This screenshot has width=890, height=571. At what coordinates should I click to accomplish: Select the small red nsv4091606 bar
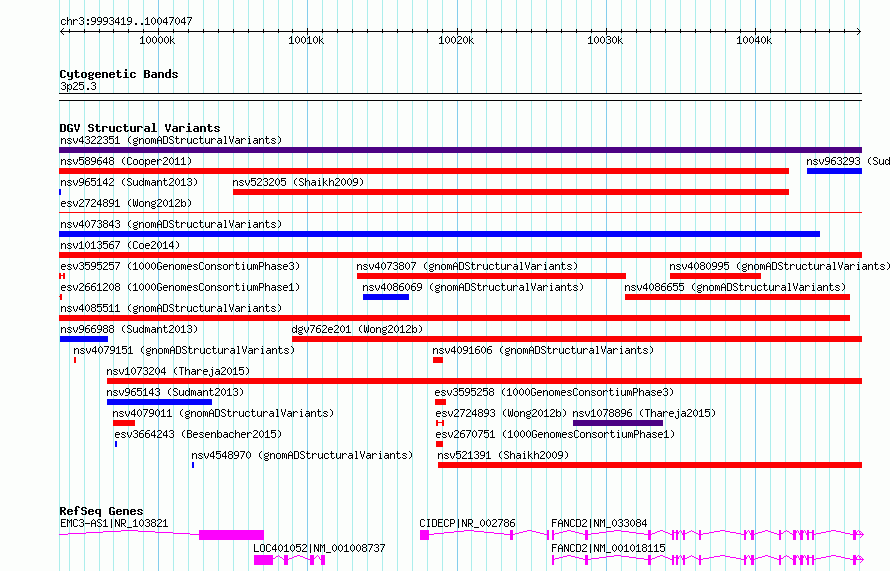click(438, 360)
